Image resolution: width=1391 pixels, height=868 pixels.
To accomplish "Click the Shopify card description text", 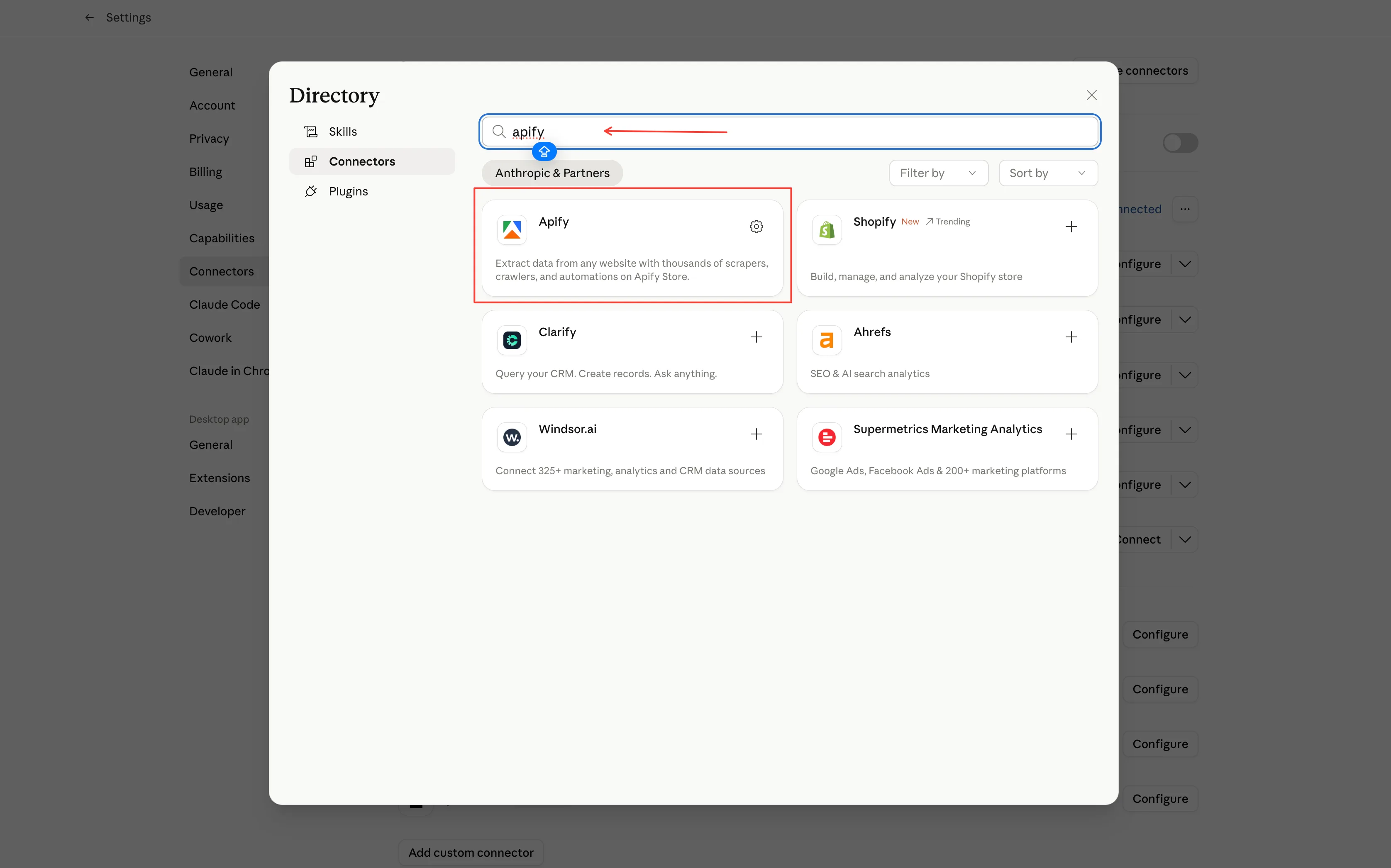I will [x=916, y=277].
